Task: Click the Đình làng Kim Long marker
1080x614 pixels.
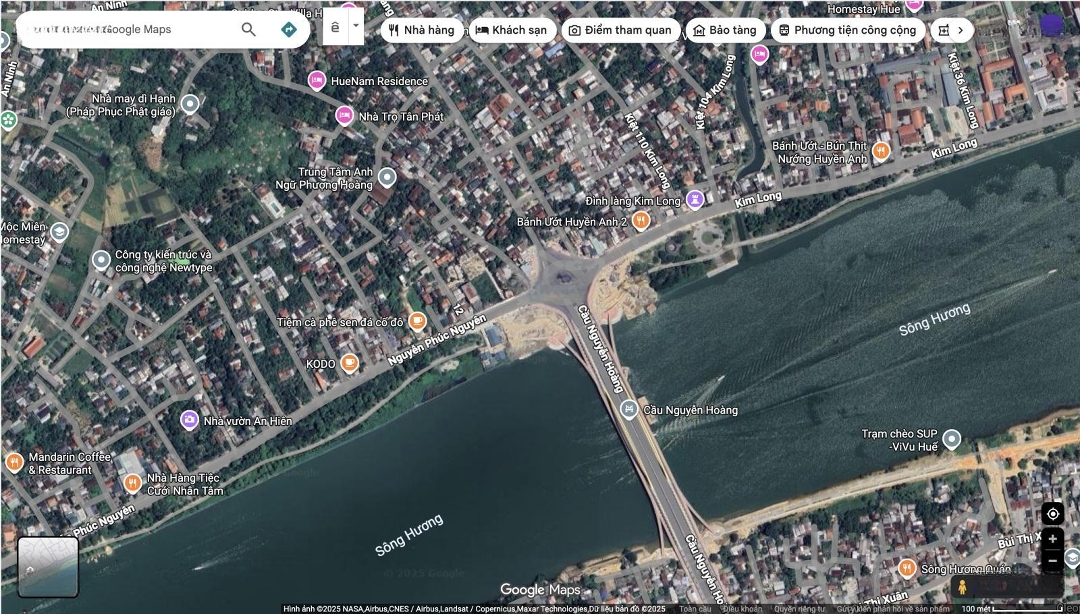Action: 695,200
